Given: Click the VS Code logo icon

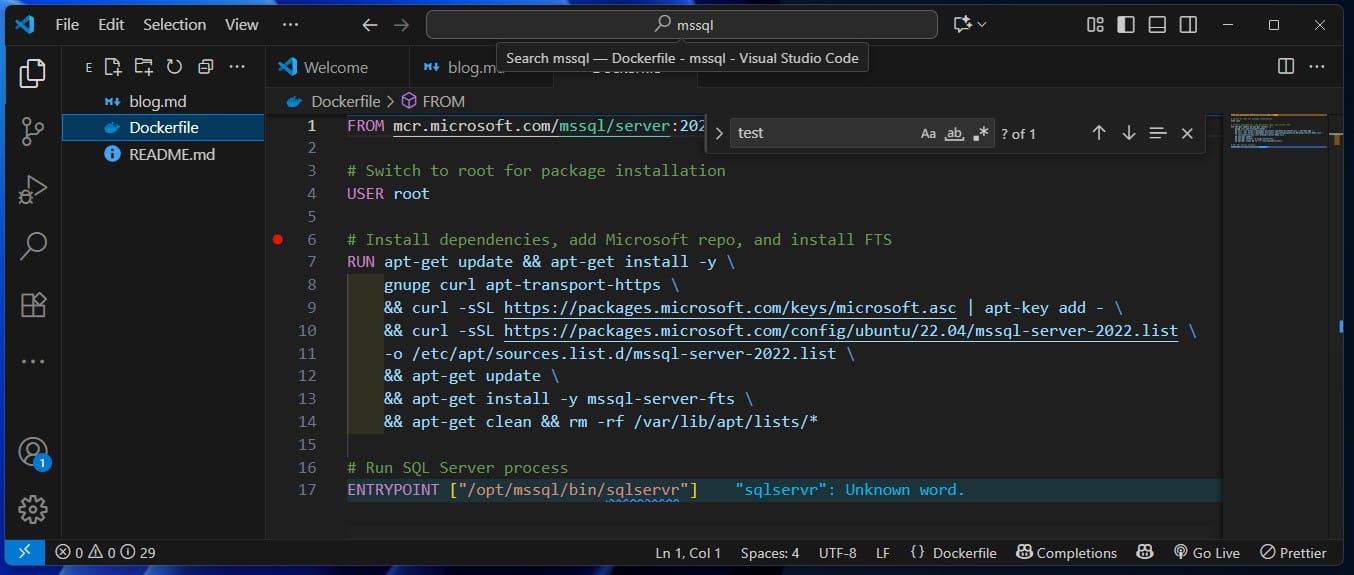Looking at the screenshot, I should click(25, 24).
